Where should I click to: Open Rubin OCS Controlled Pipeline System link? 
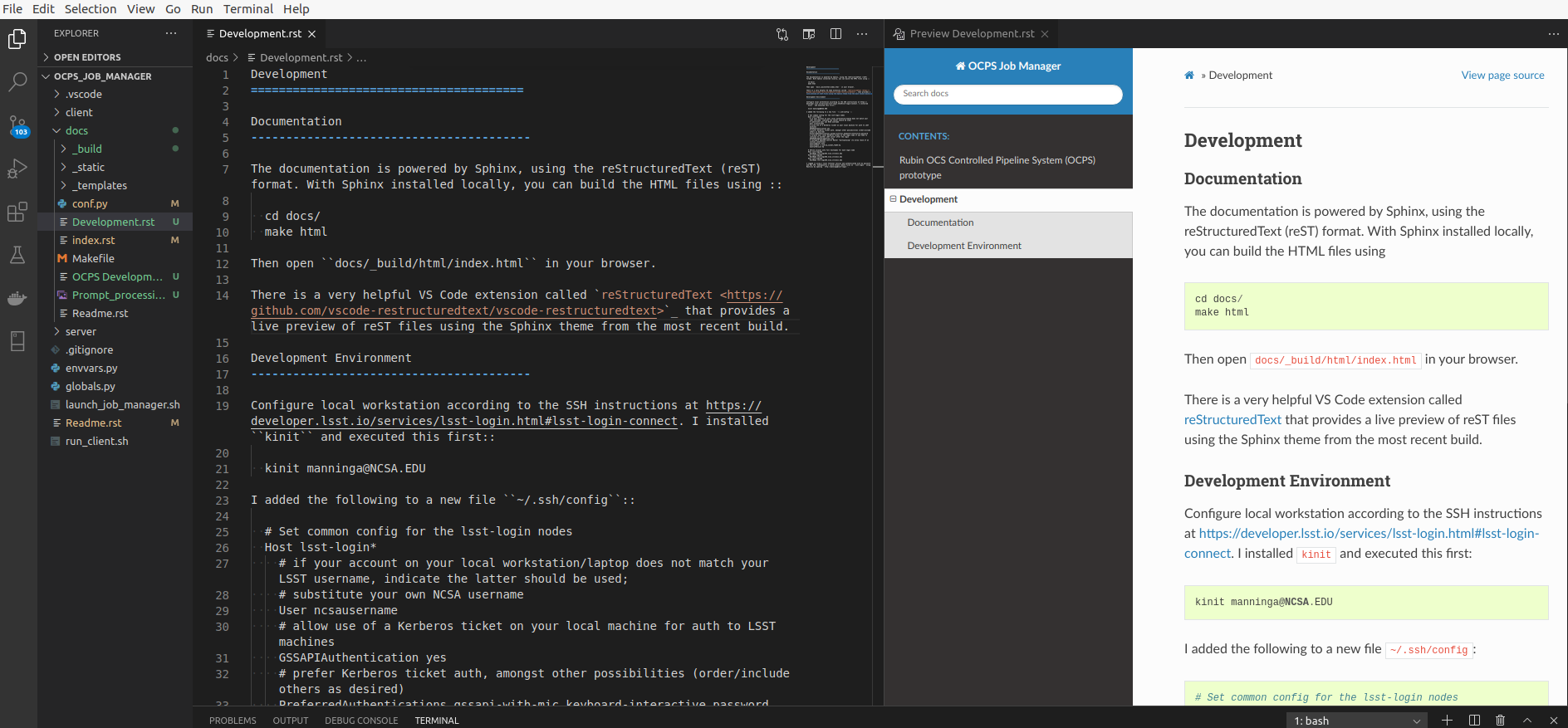pyautogui.click(x=997, y=168)
